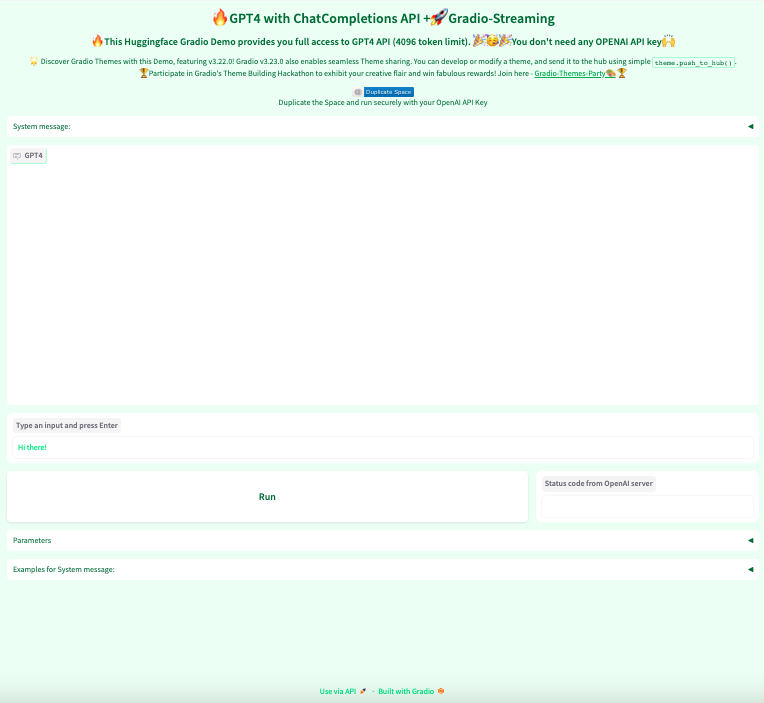The width and height of the screenshot is (764, 703).
Task: Click the raised hands emoji after API key
Action: [x=669, y=41]
